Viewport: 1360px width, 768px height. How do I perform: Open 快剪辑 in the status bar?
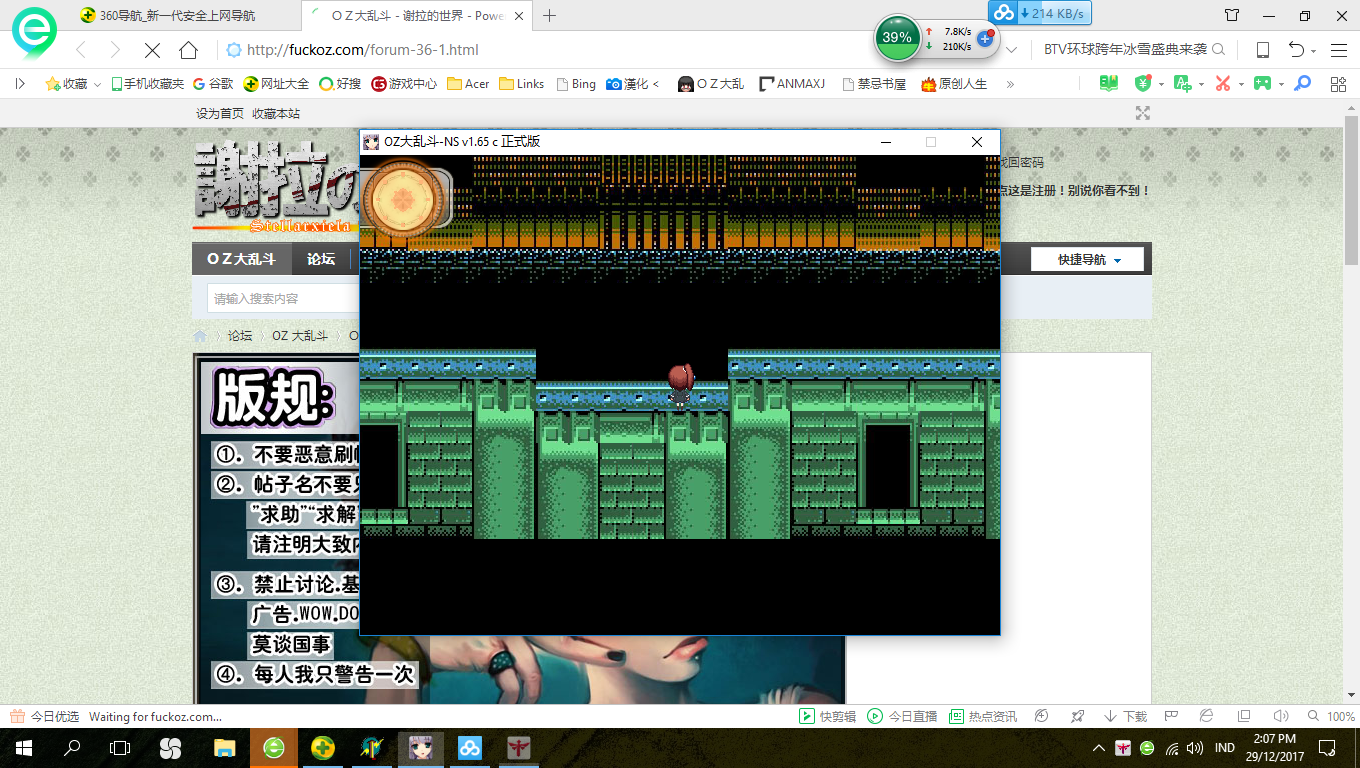tap(828, 717)
